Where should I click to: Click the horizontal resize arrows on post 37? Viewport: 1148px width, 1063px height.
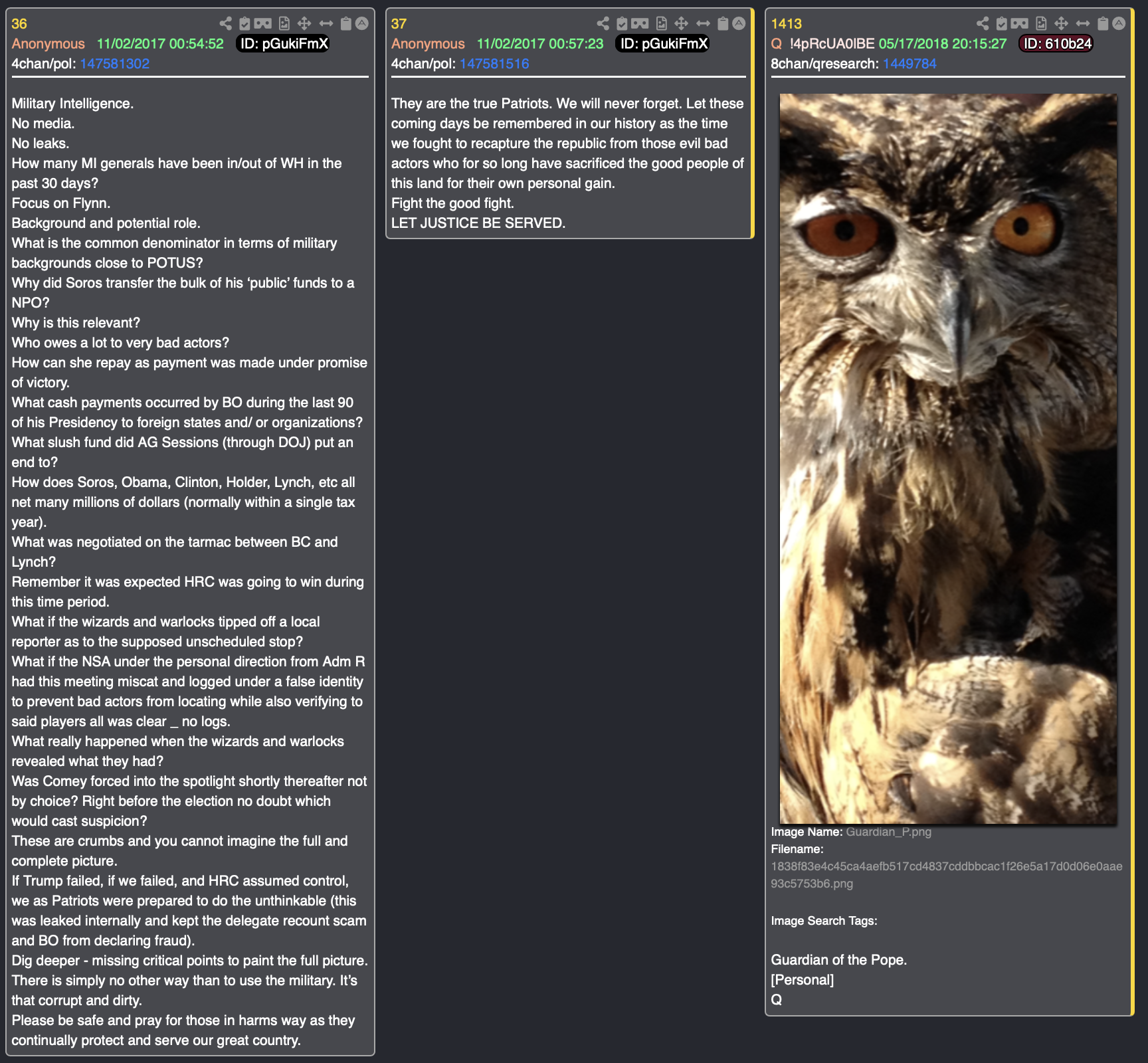[704, 24]
